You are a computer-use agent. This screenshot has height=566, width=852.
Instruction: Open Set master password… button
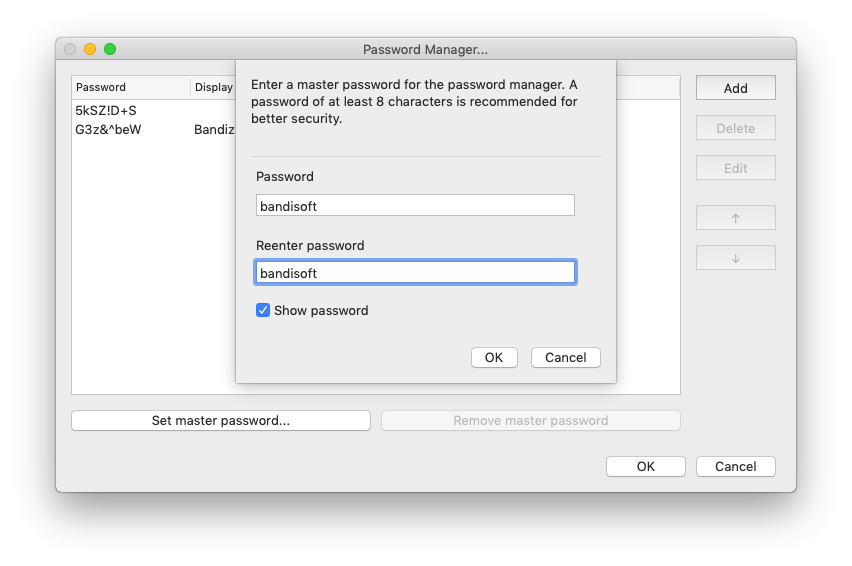pyautogui.click(x=220, y=421)
